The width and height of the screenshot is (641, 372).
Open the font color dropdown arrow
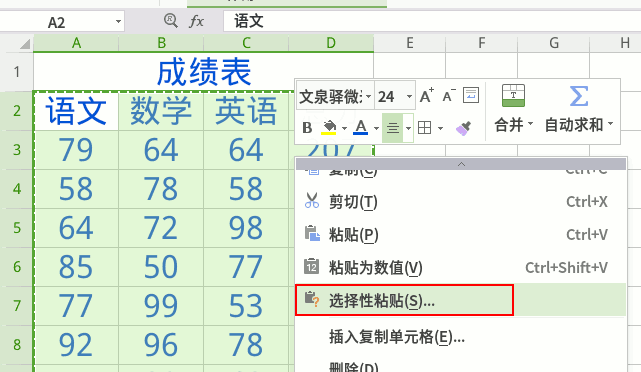pos(376,128)
